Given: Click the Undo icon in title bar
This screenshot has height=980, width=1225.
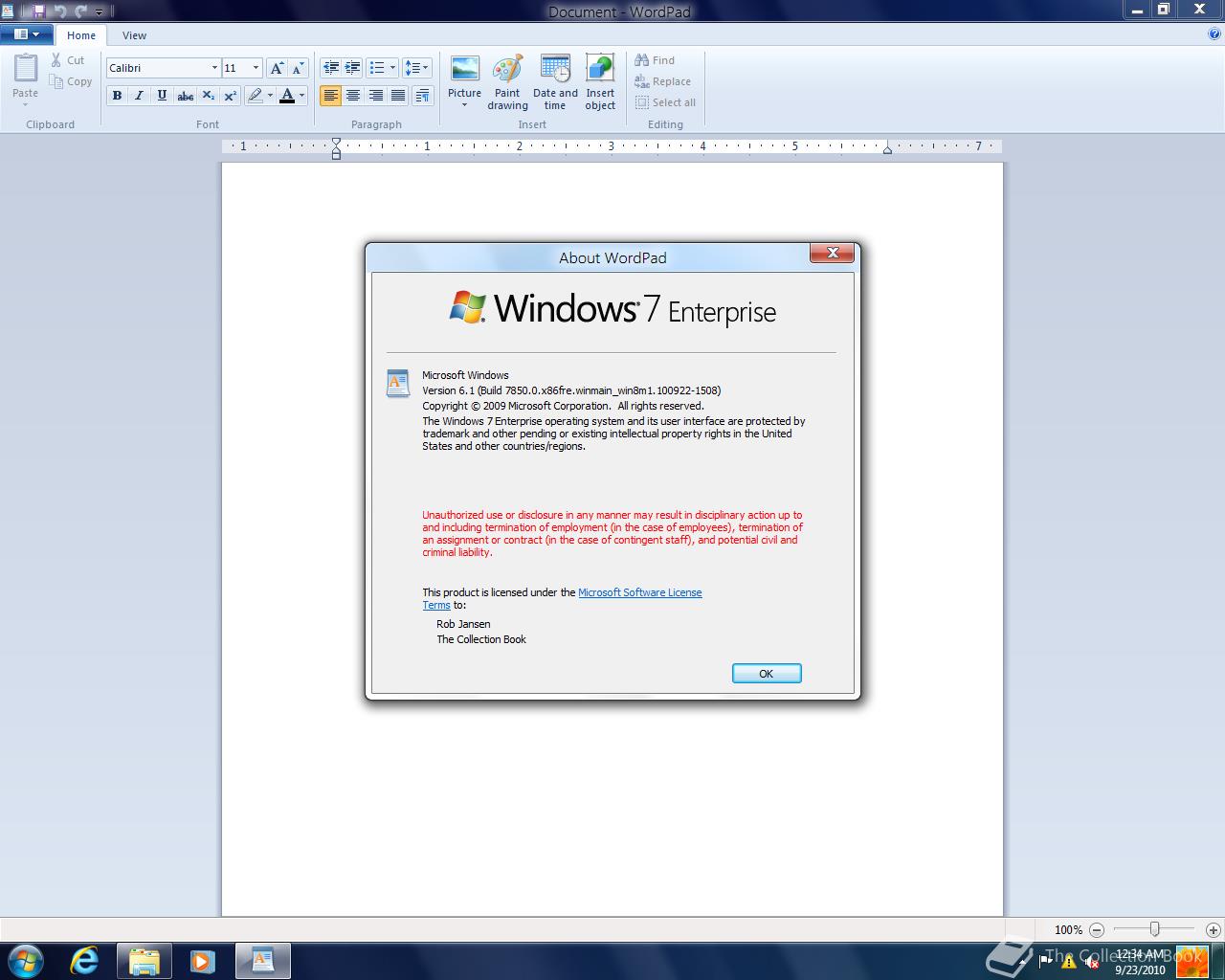Looking at the screenshot, I should pyautogui.click(x=59, y=11).
